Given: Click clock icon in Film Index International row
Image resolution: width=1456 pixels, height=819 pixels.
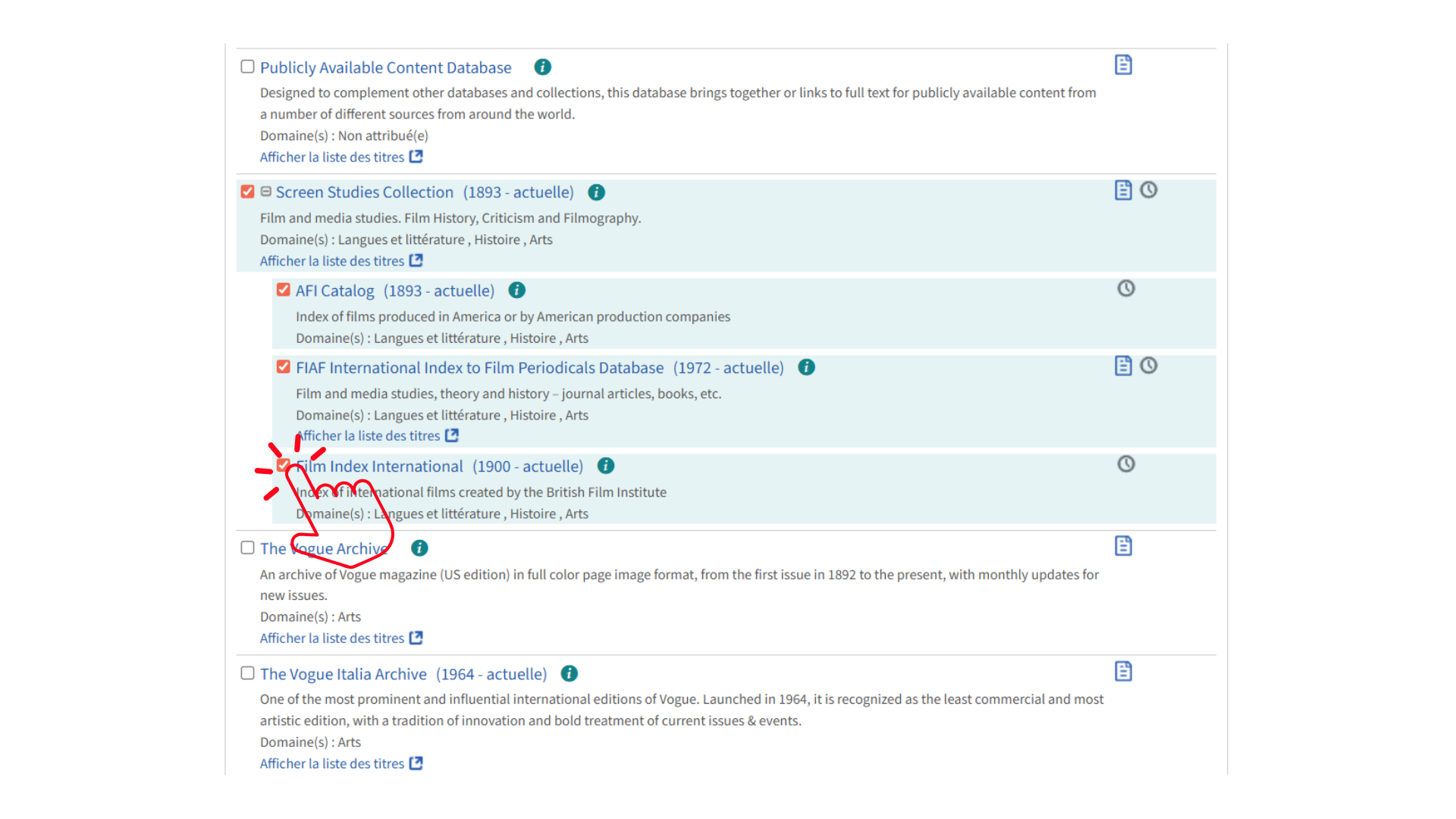Looking at the screenshot, I should [x=1126, y=463].
